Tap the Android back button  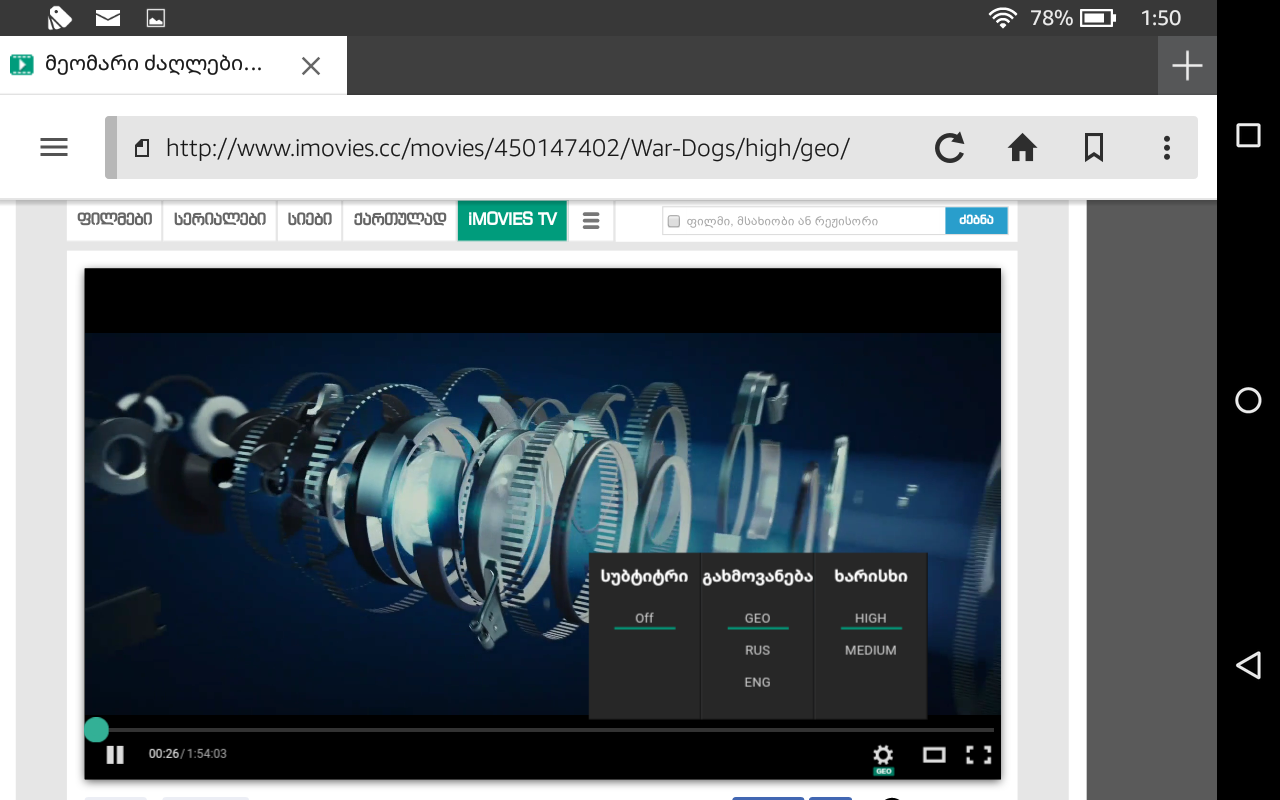coord(1248,665)
